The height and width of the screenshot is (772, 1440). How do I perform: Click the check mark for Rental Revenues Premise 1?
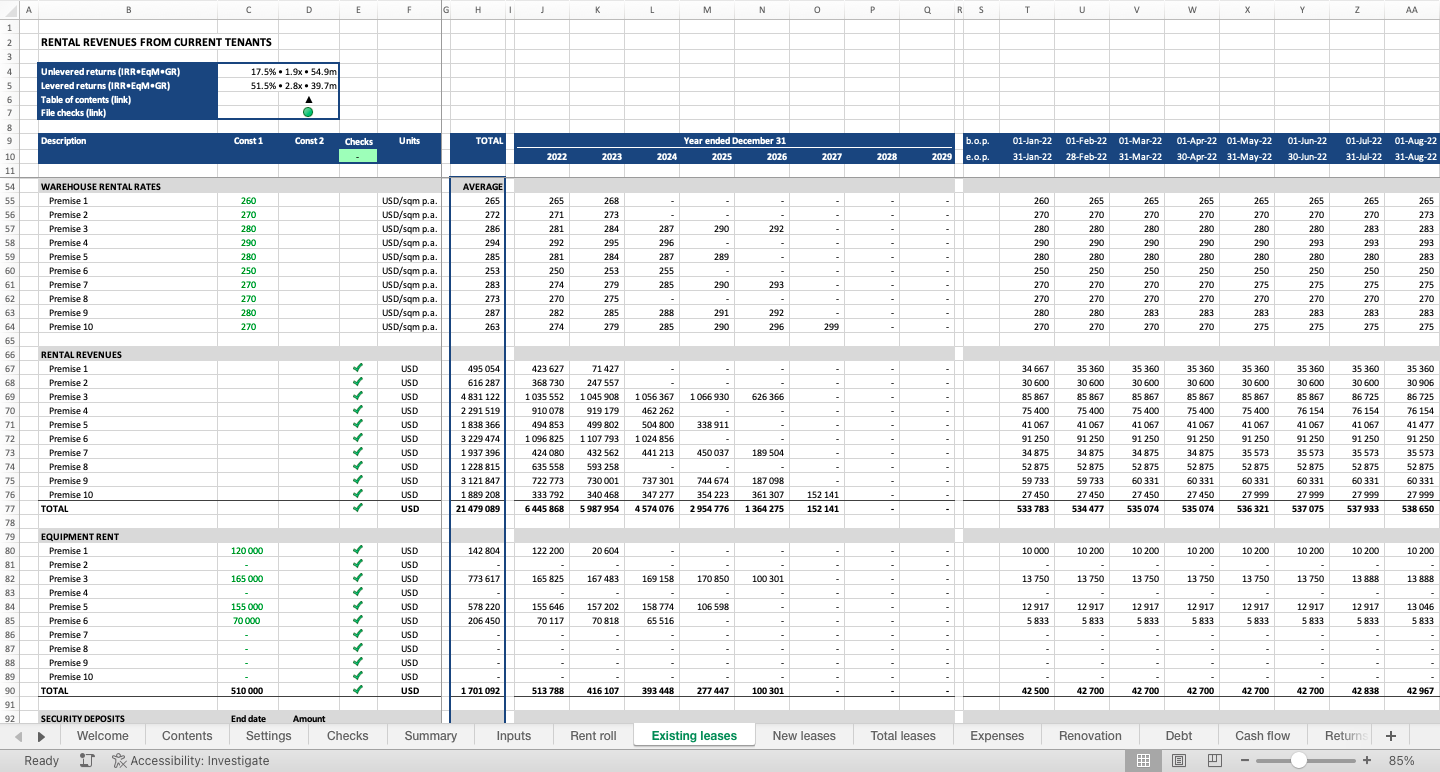[358, 368]
